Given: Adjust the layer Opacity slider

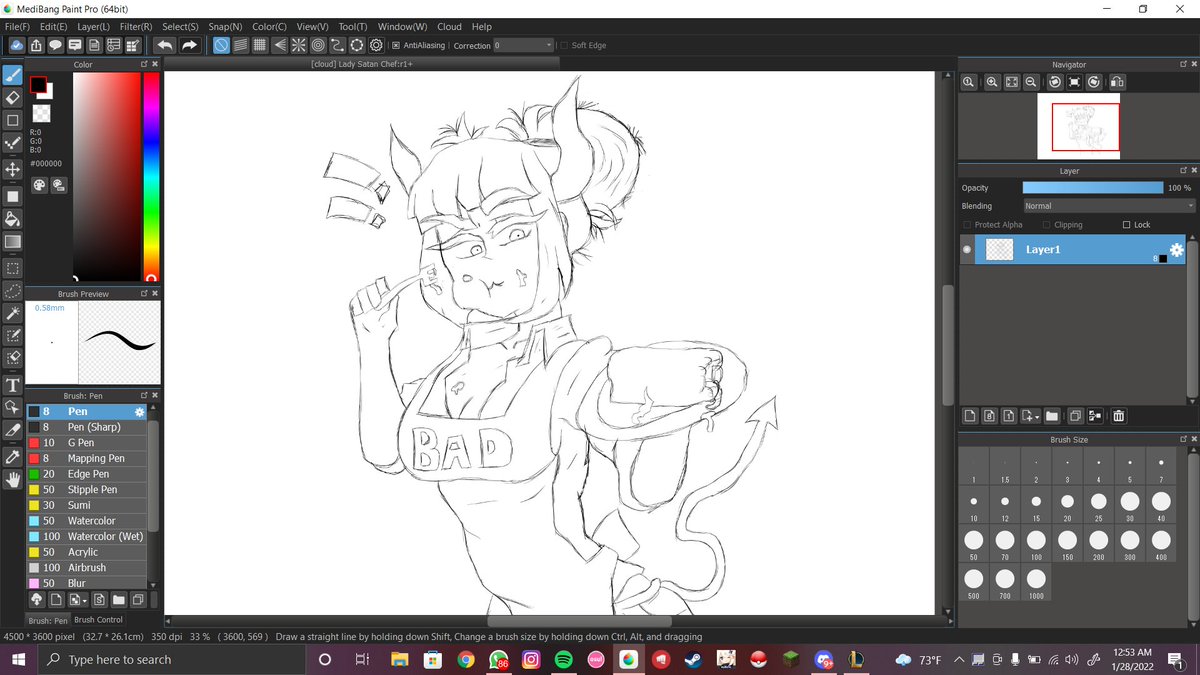Looking at the screenshot, I should click(x=1093, y=187).
